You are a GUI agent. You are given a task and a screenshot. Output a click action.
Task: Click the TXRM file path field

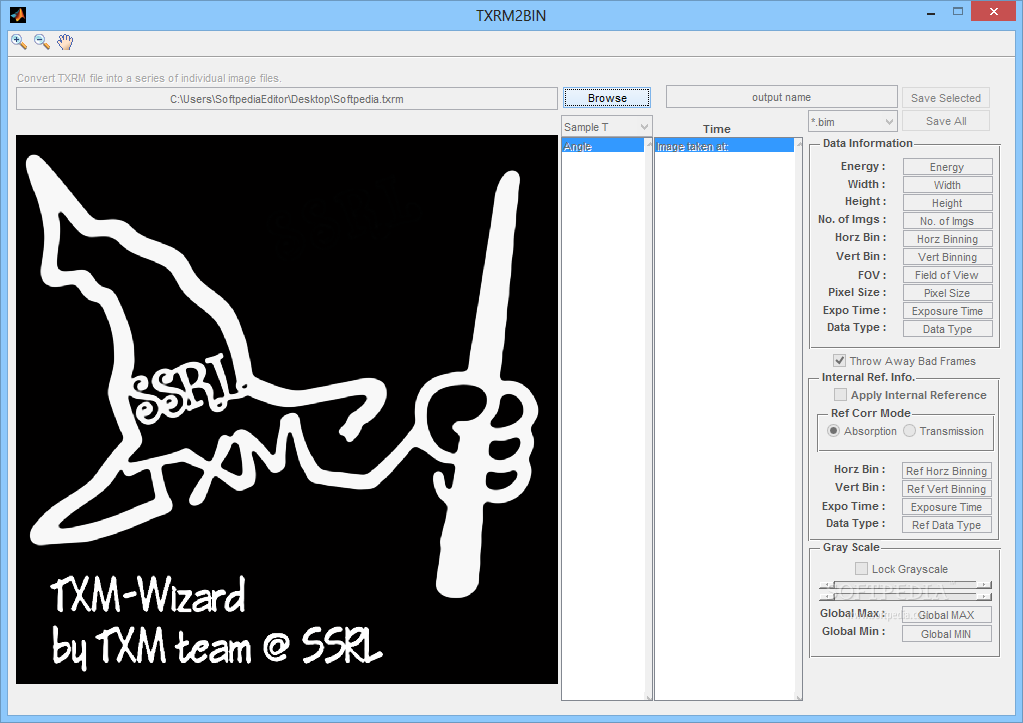click(286, 99)
